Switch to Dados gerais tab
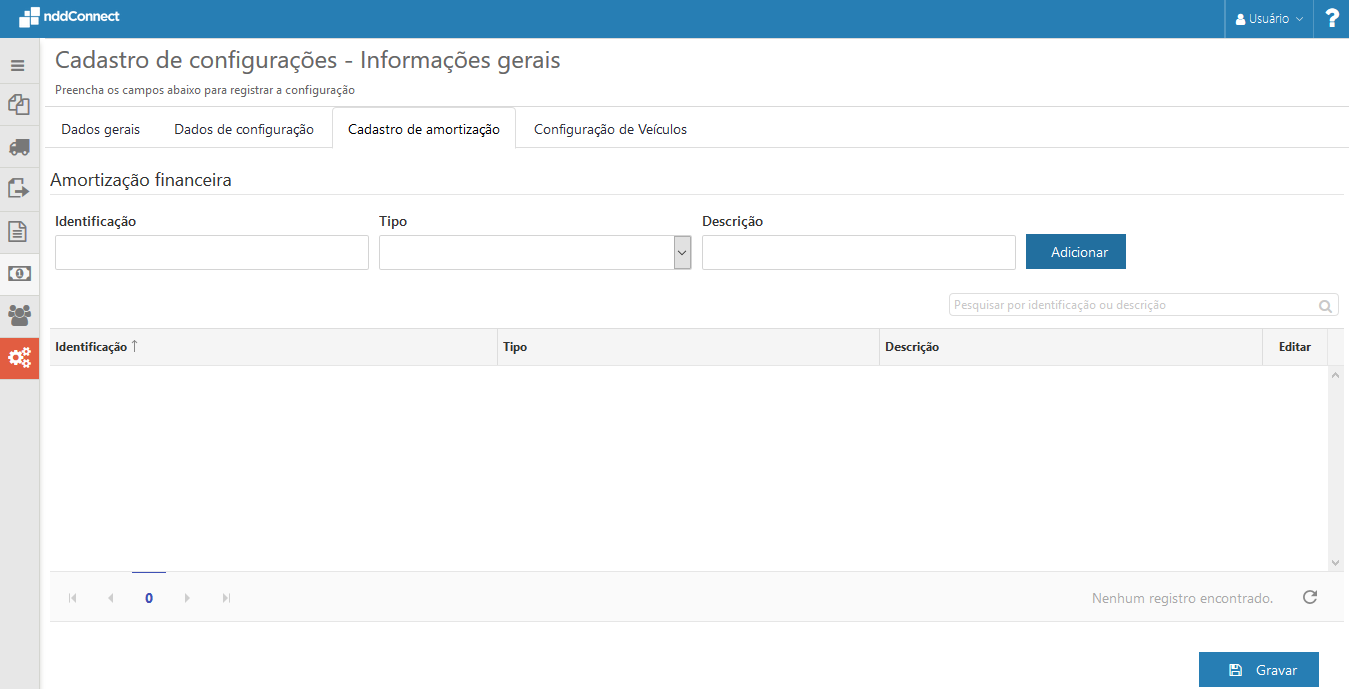1349x689 pixels. pos(100,129)
